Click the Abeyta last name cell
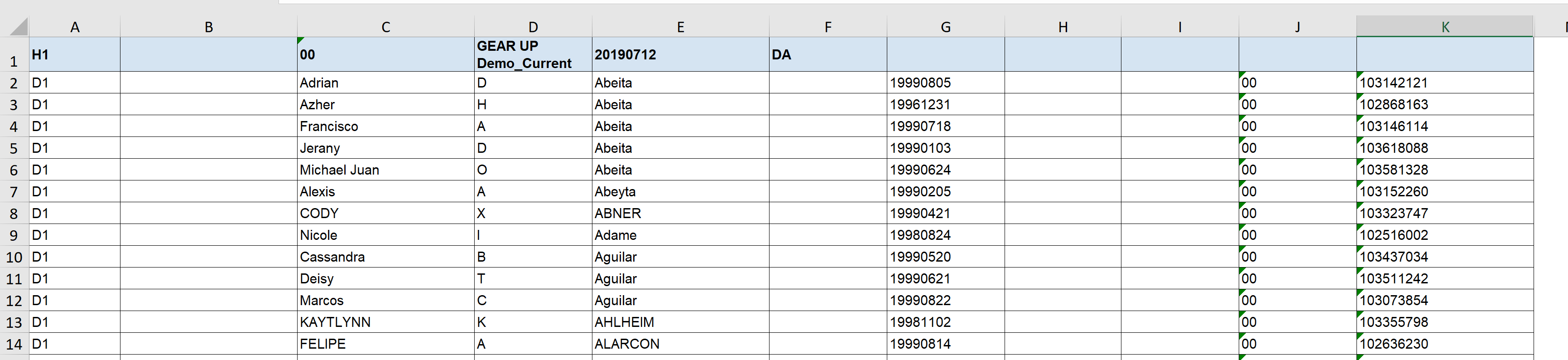 [x=681, y=192]
